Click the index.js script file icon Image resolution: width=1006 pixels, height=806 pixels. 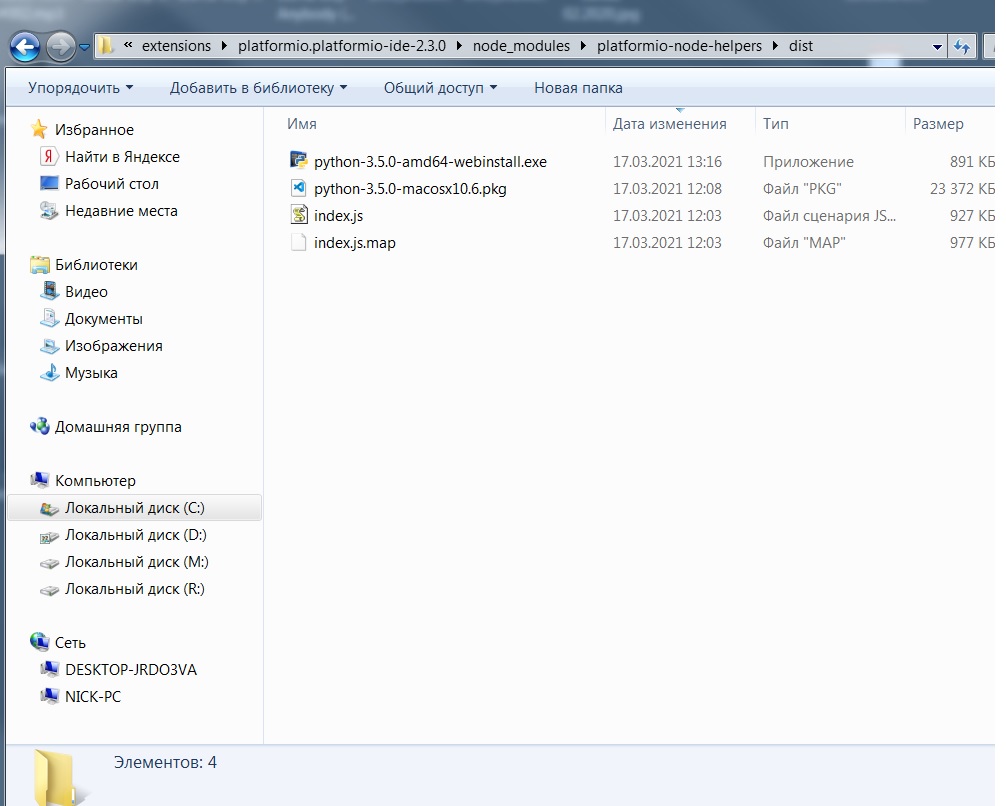click(299, 214)
